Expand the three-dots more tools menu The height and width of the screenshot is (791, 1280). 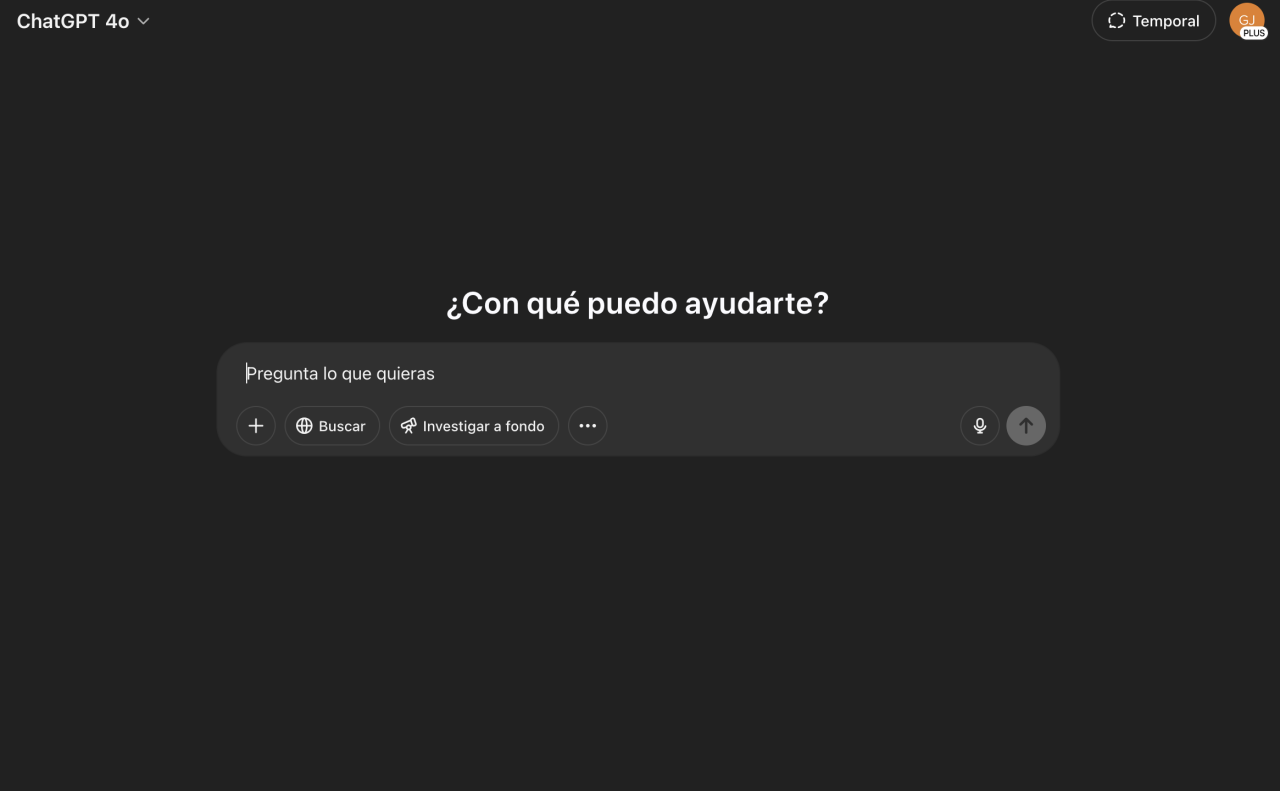[588, 426]
